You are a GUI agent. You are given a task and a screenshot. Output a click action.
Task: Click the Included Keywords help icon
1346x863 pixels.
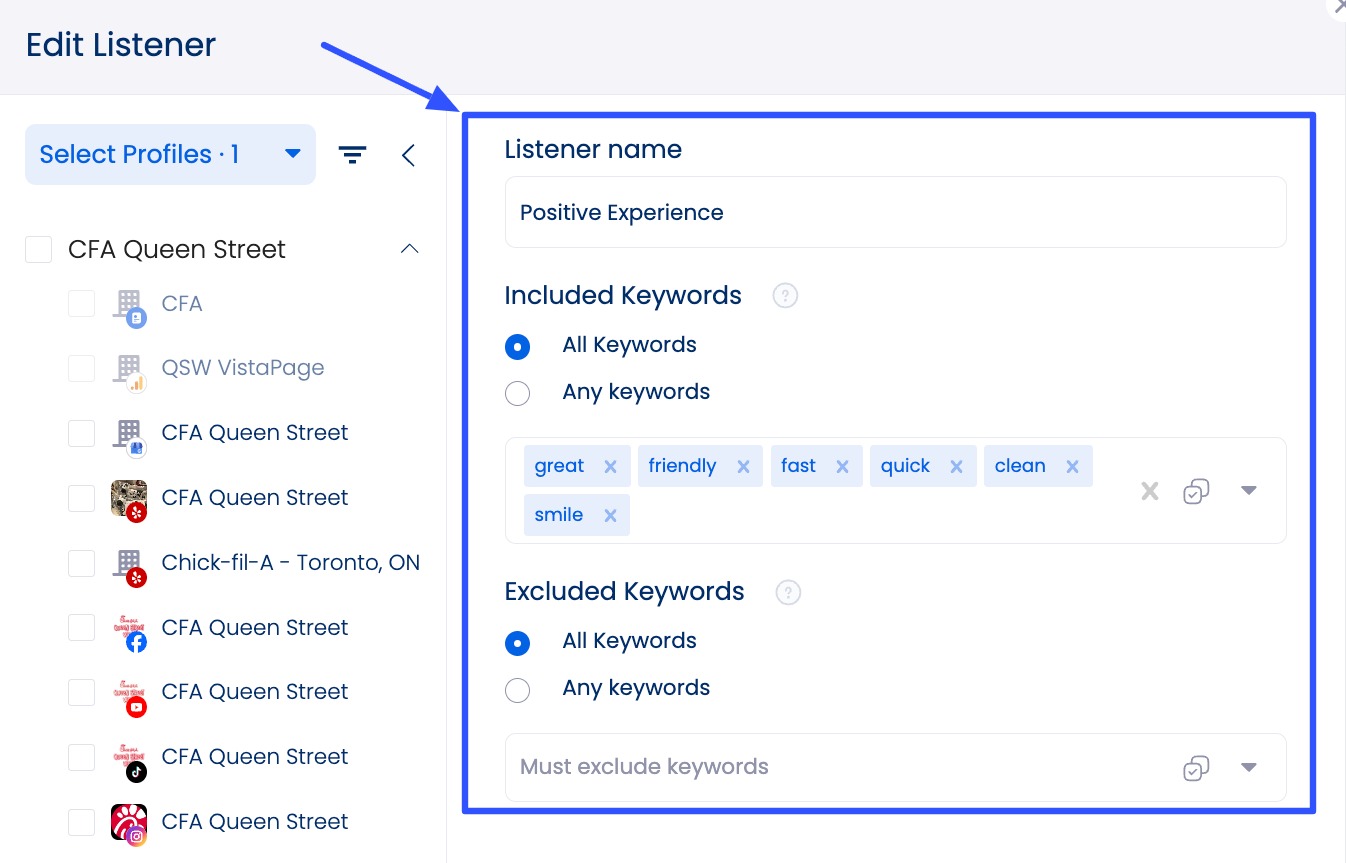tap(785, 296)
